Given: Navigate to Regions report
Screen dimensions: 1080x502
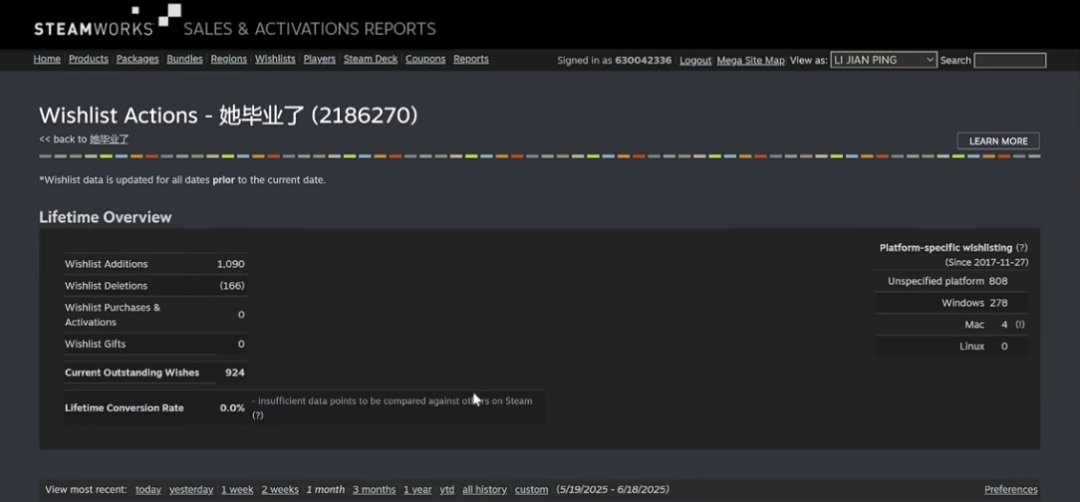Looking at the screenshot, I should tap(229, 59).
